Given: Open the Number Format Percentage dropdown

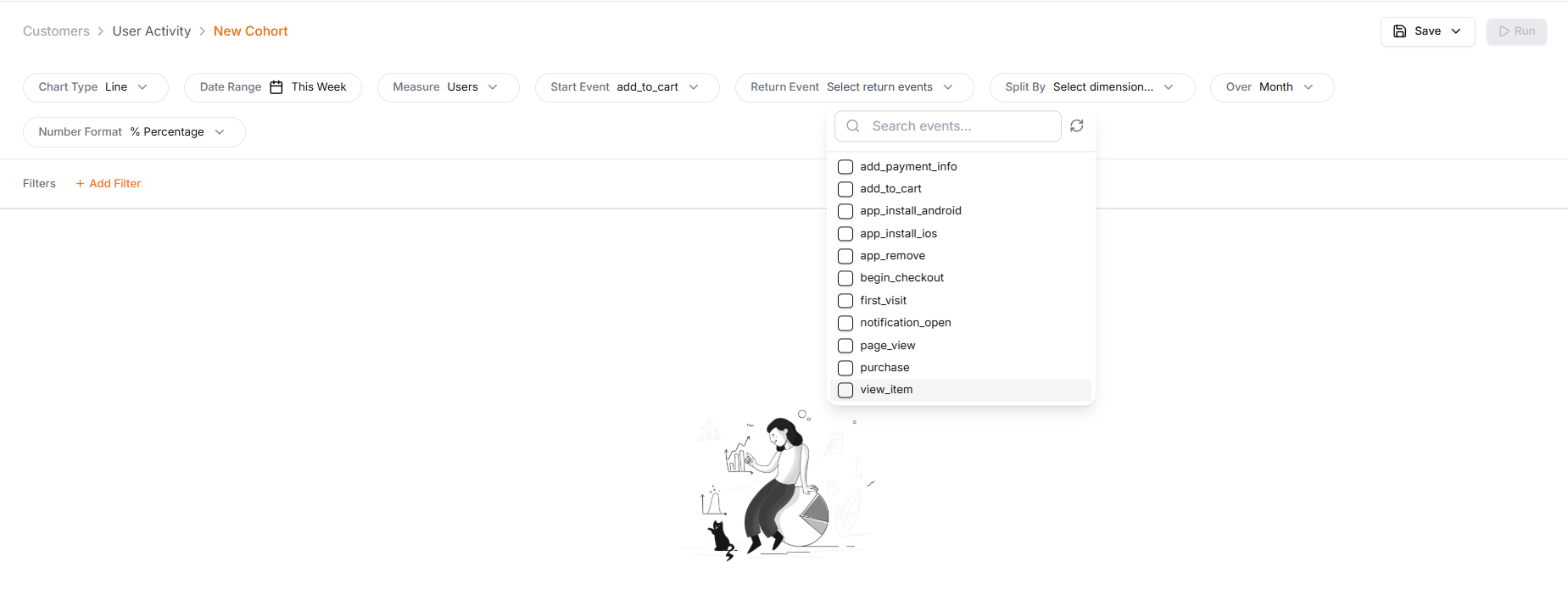Looking at the screenshot, I should (134, 132).
